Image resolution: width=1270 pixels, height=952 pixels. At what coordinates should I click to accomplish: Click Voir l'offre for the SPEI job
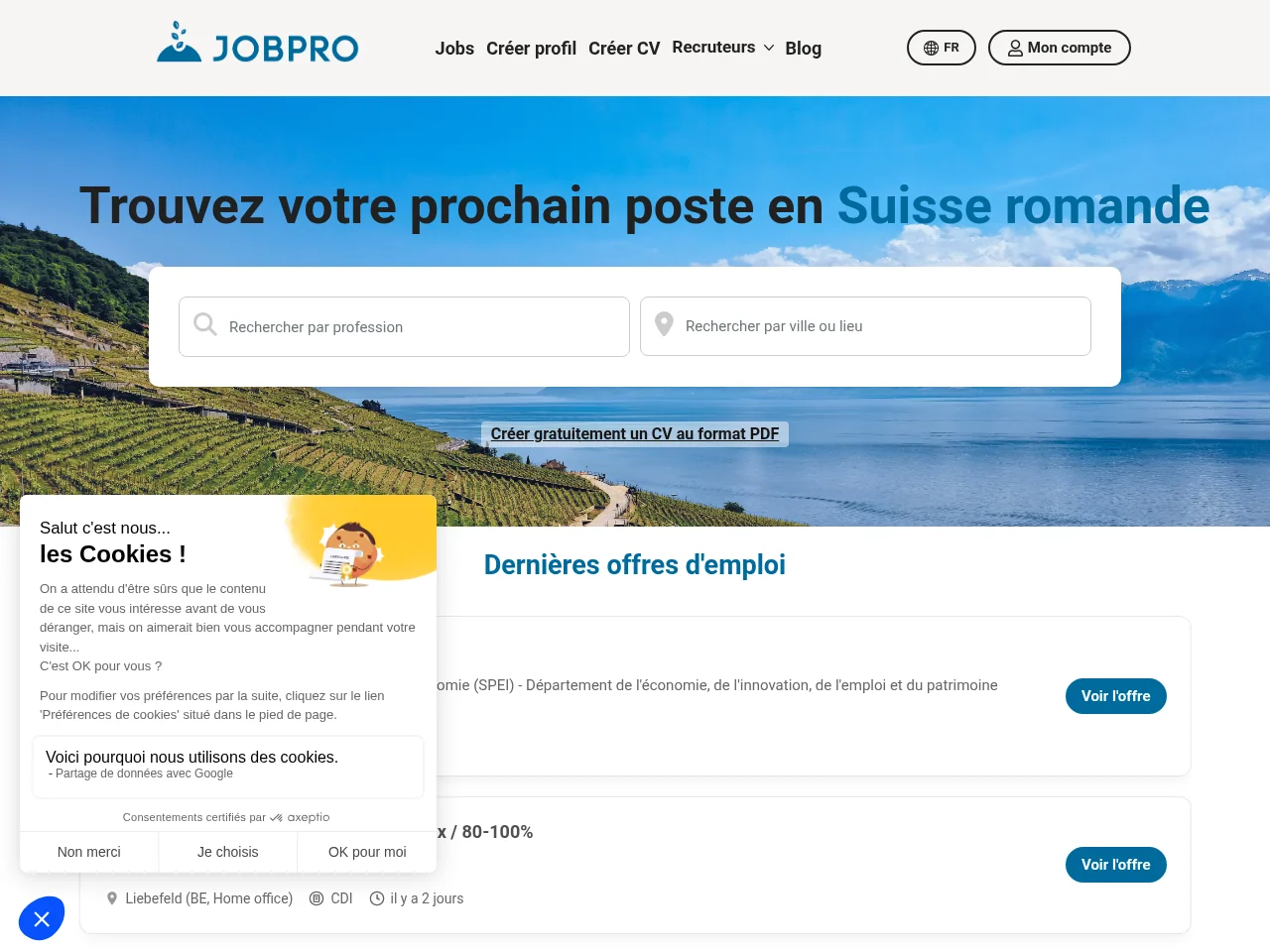point(1116,696)
